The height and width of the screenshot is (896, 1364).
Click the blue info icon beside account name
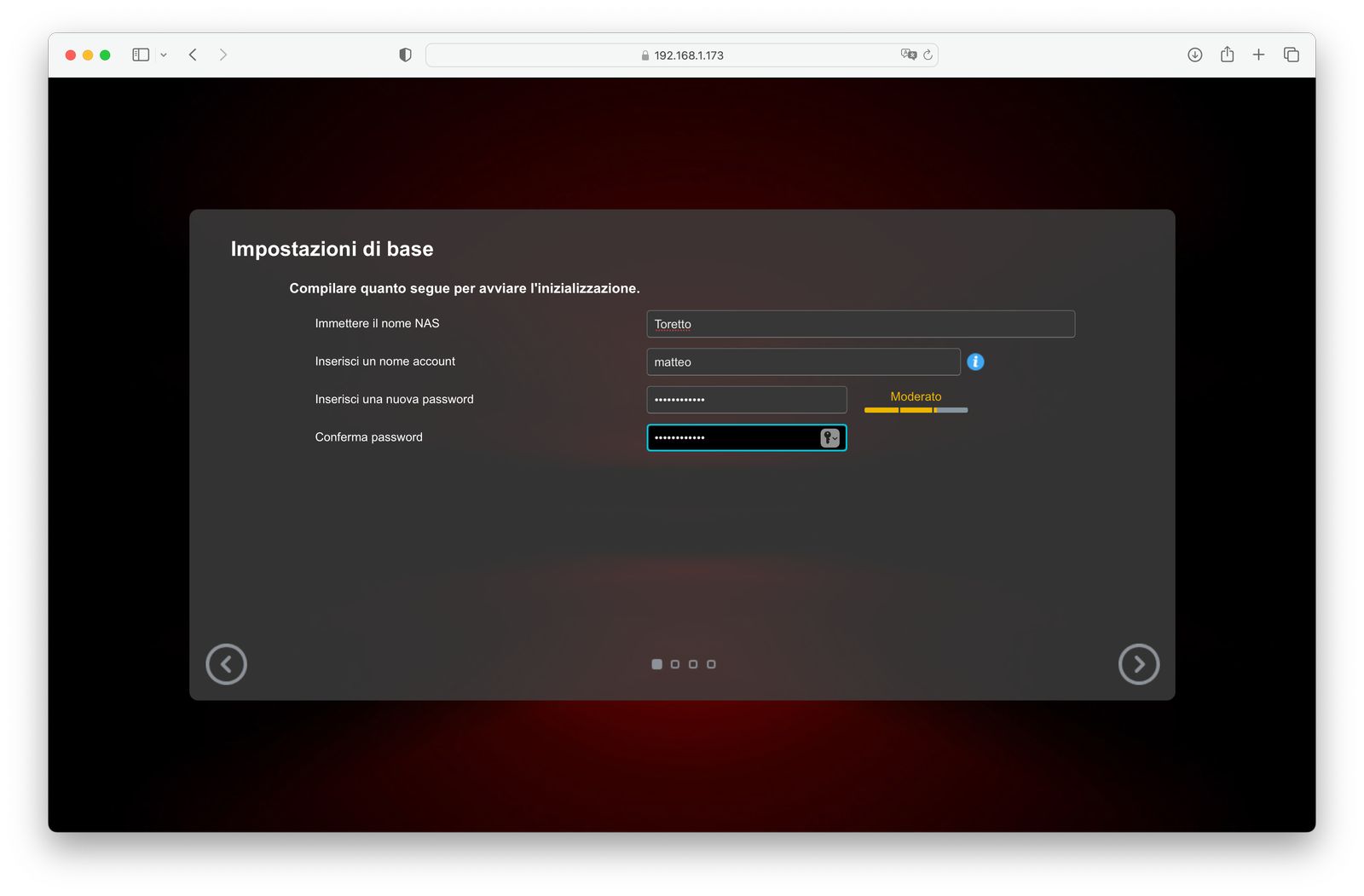point(976,361)
